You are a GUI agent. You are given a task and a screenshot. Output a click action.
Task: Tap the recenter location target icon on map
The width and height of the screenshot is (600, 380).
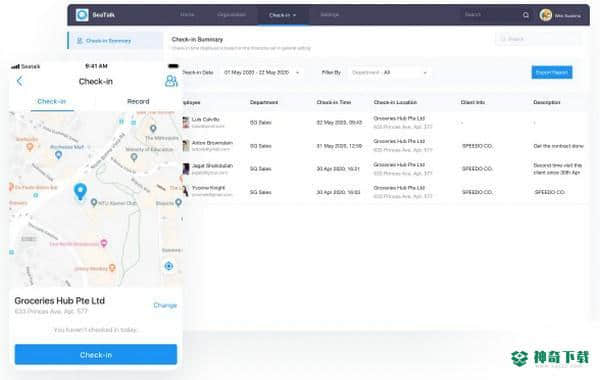(x=168, y=266)
